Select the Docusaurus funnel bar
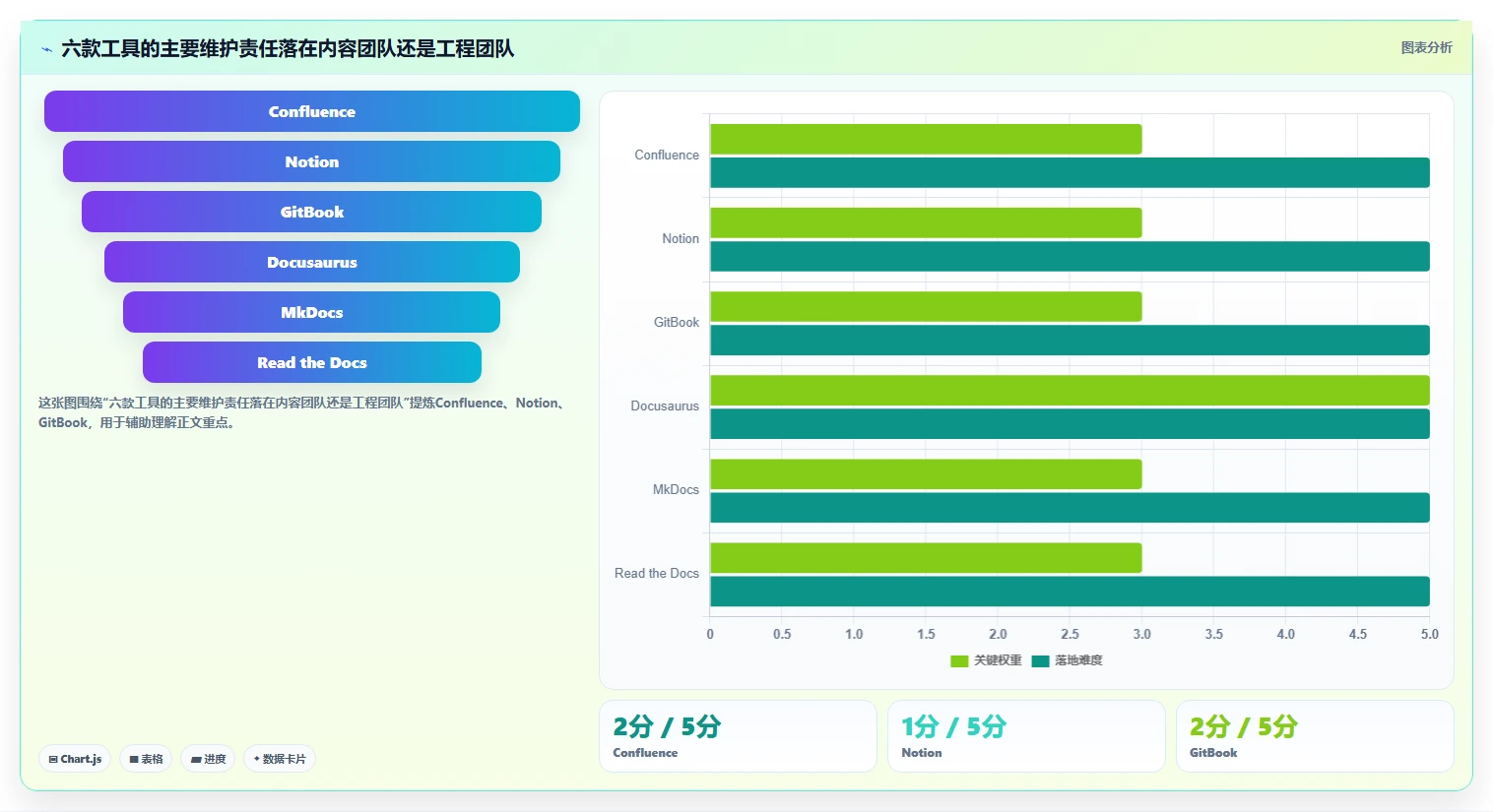 312,262
